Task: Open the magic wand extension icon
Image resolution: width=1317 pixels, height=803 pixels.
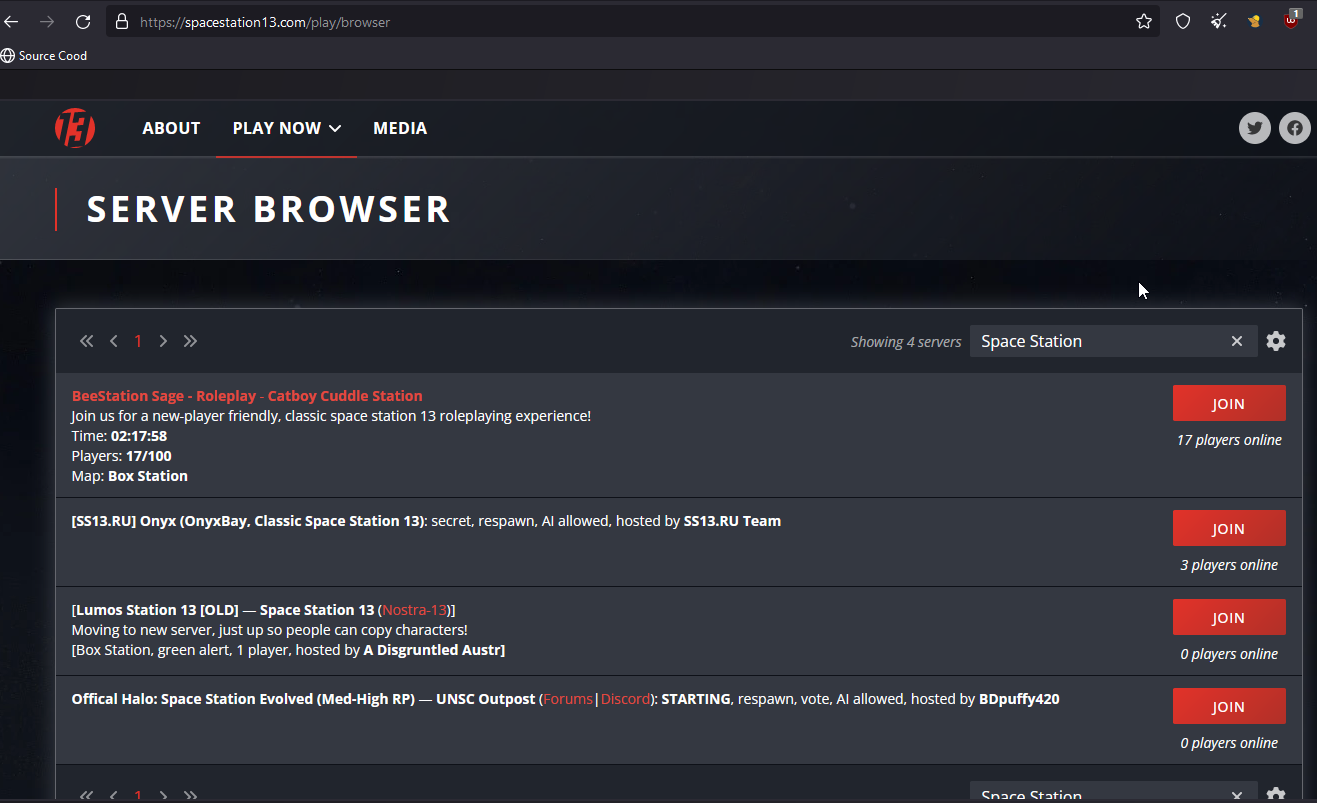Action: (x=1218, y=21)
